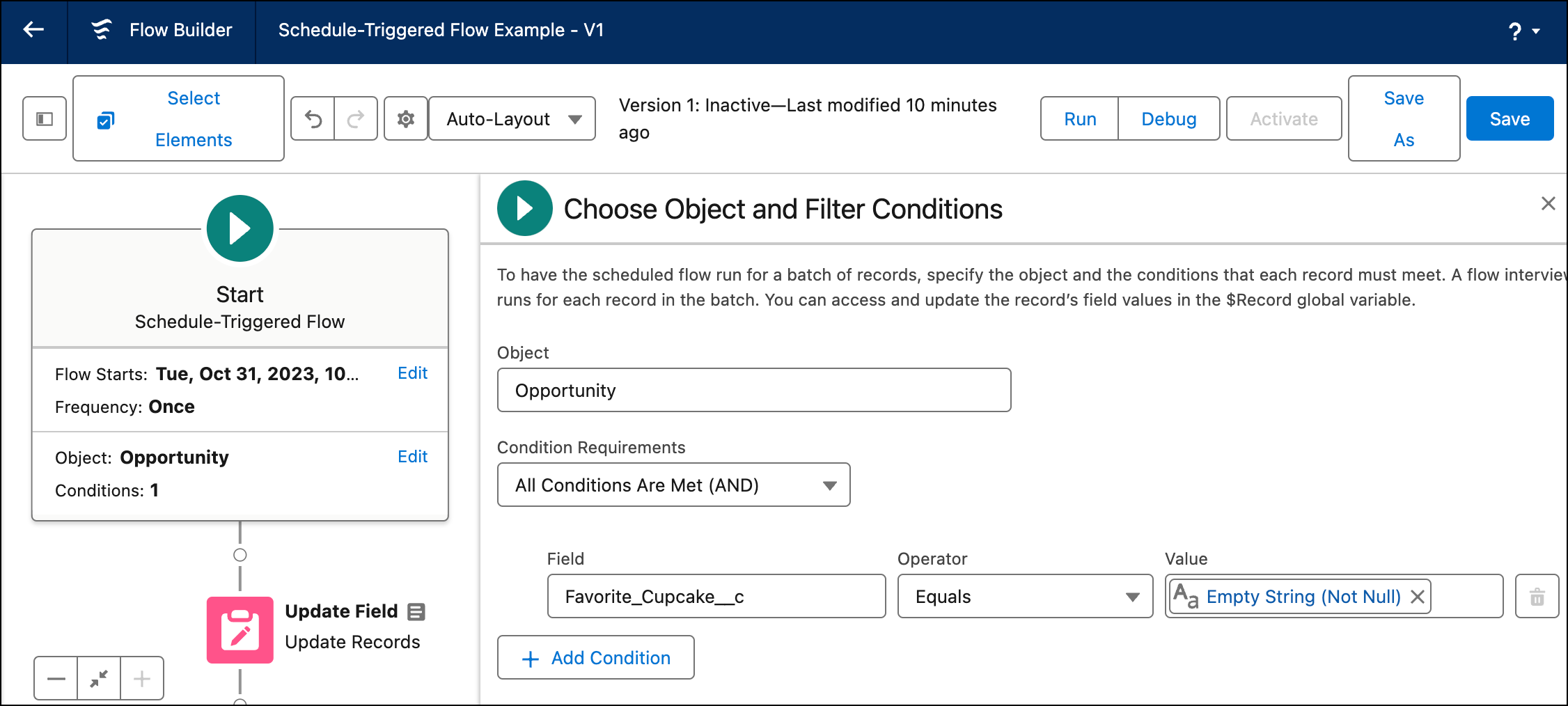Click the 'Conditions: 1' text

coord(107,490)
